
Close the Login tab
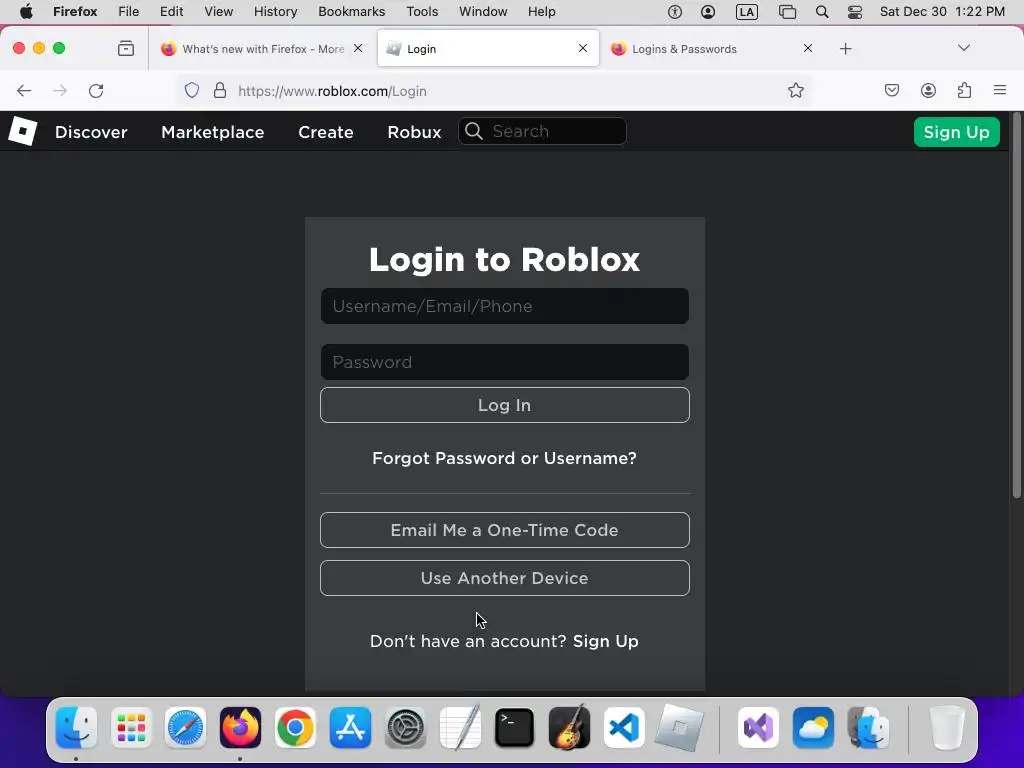pos(583,48)
